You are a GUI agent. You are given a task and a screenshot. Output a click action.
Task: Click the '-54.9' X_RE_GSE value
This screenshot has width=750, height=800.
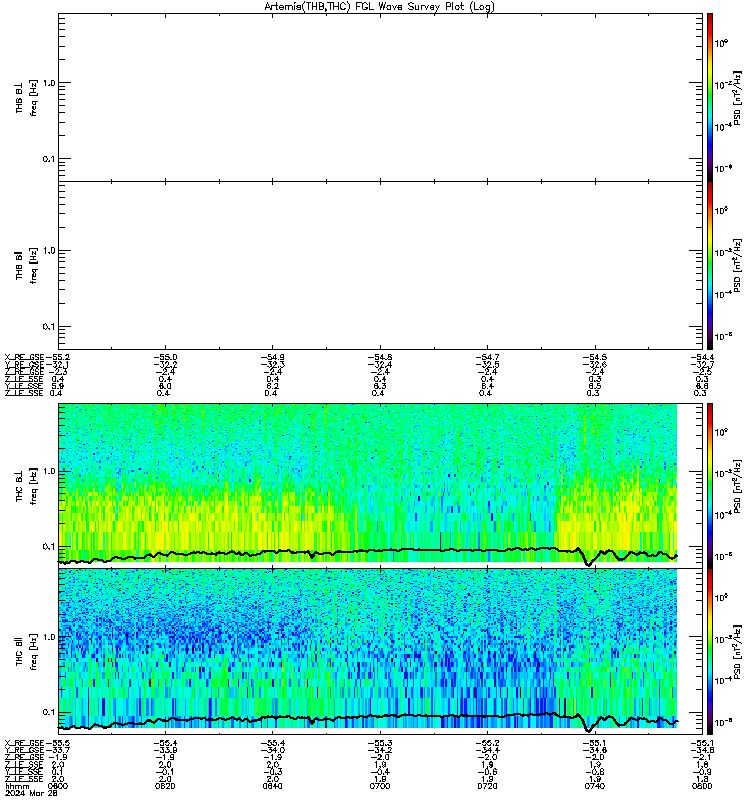tap(272, 357)
